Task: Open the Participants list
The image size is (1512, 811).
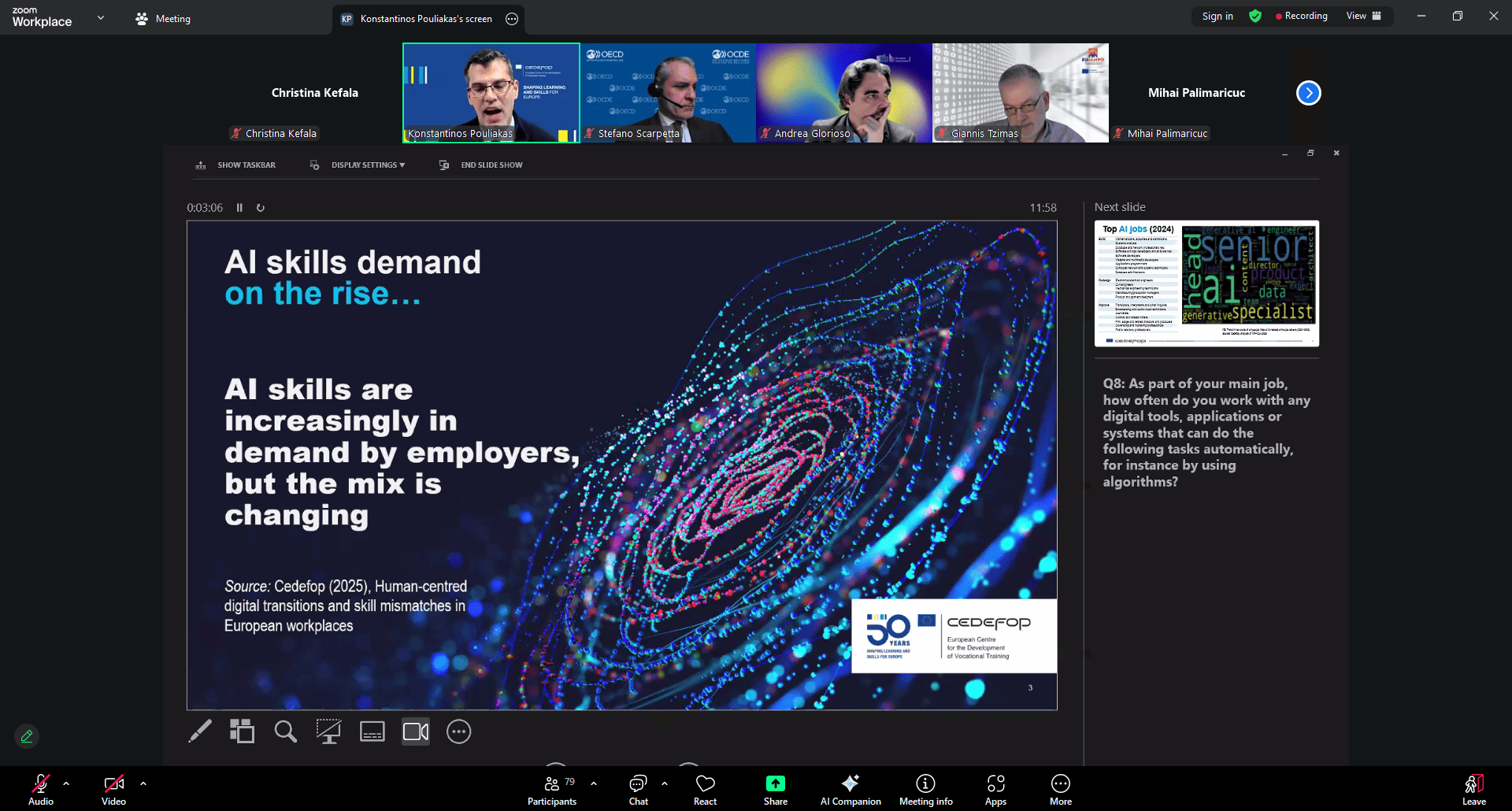Action: coord(552,789)
